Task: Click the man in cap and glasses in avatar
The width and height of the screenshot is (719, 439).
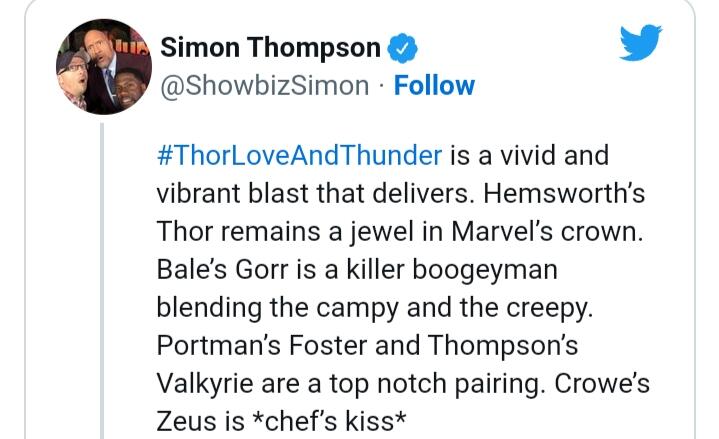Action: pyautogui.click(x=72, y=76)
